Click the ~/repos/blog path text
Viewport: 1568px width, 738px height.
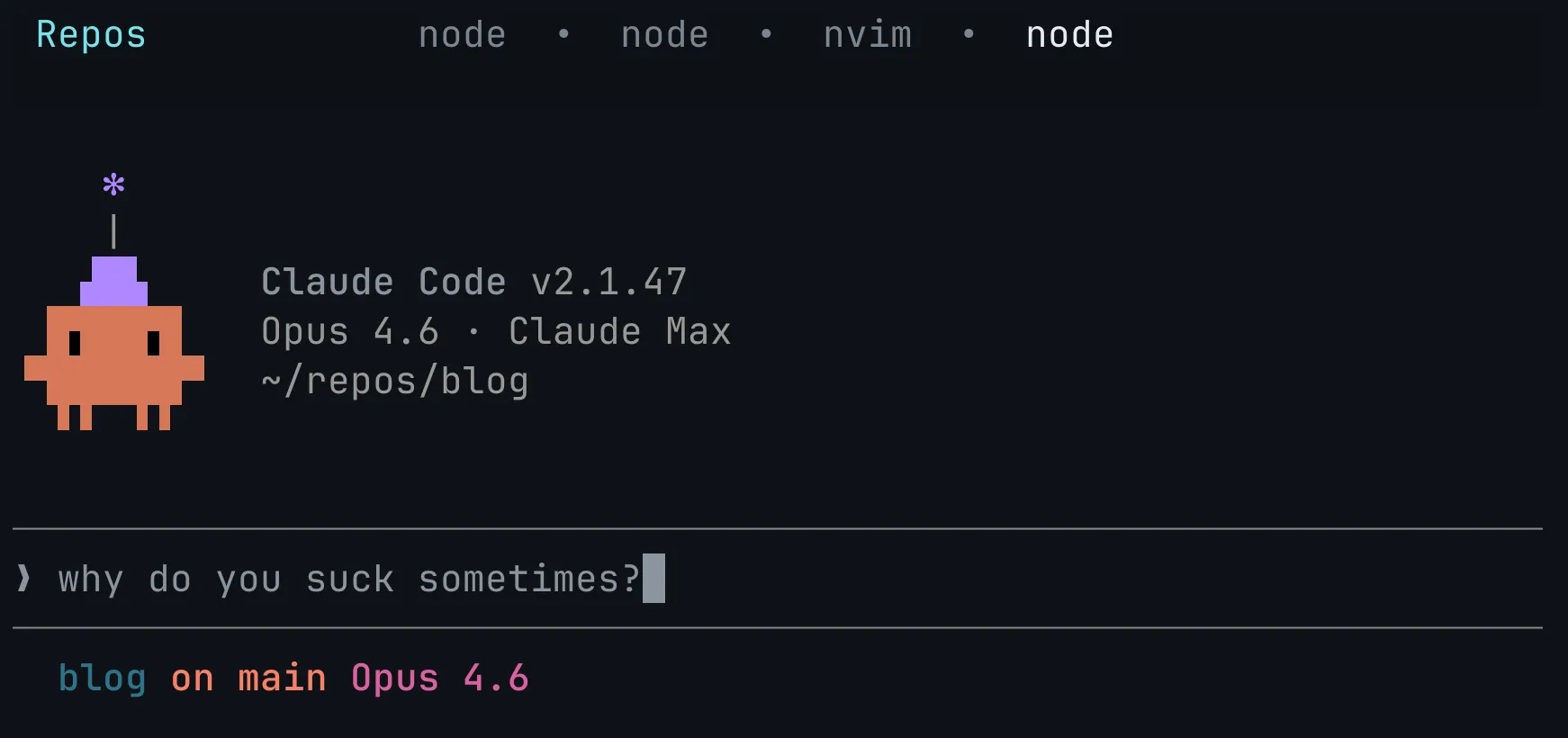pyautogui.click(x=394, y=380)
